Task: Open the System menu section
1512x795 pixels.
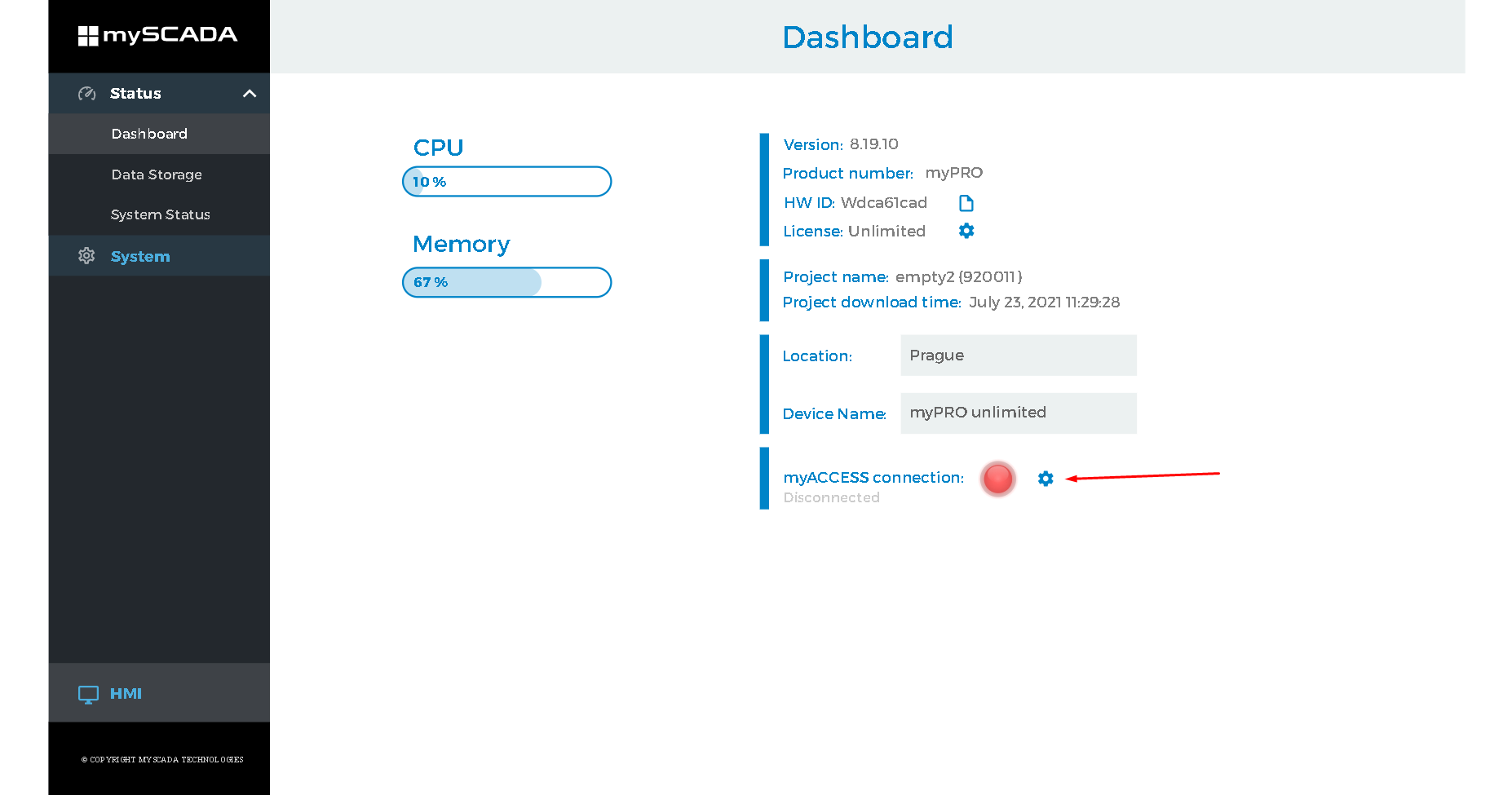Action: pos(159,256)
